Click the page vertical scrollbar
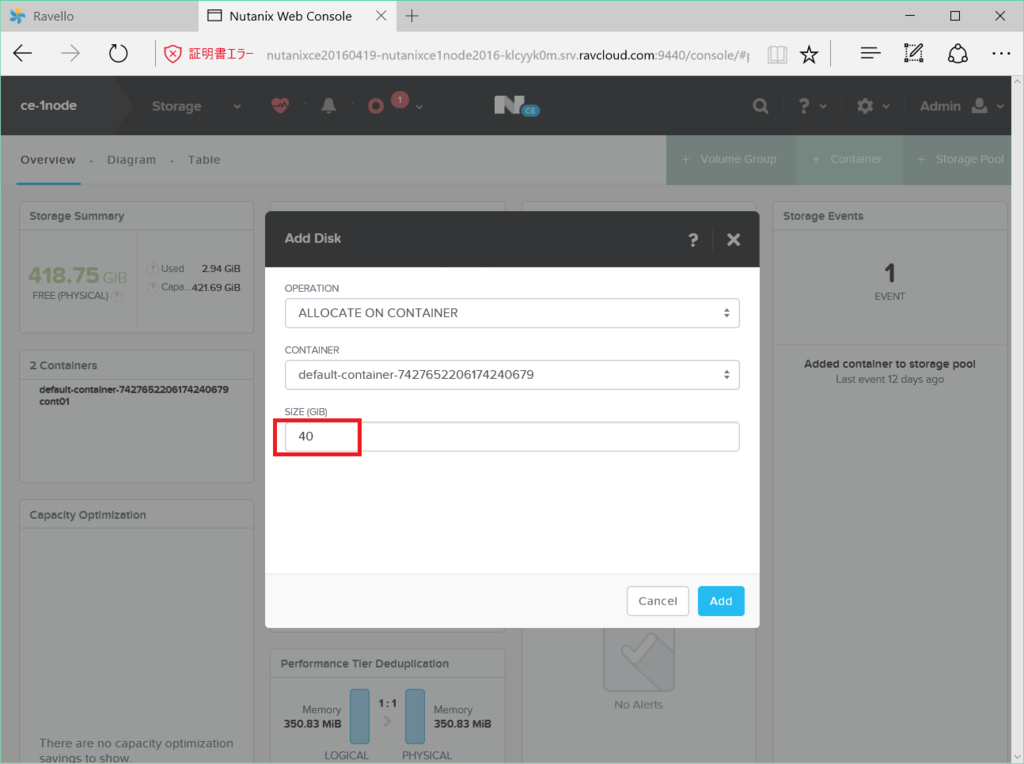Viewport: 1024px width, 764px height. tap(1017, 418)
